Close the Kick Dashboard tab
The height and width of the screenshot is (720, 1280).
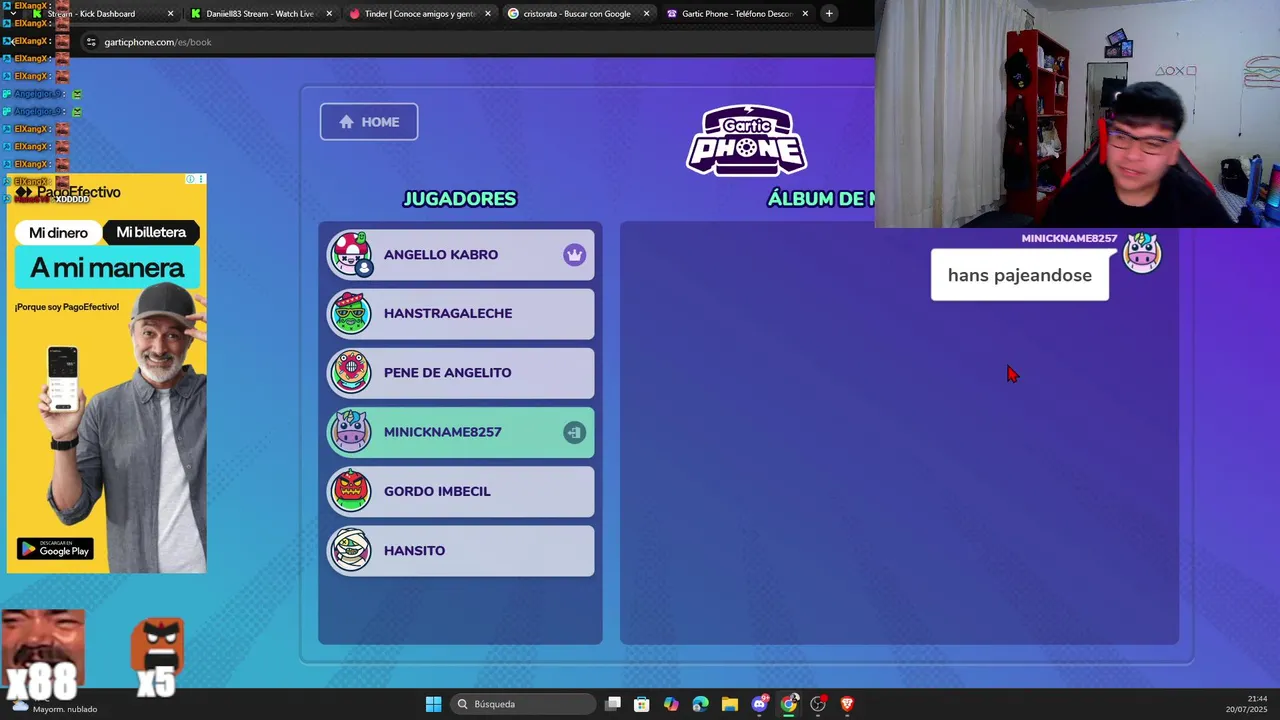coord(170,14)
